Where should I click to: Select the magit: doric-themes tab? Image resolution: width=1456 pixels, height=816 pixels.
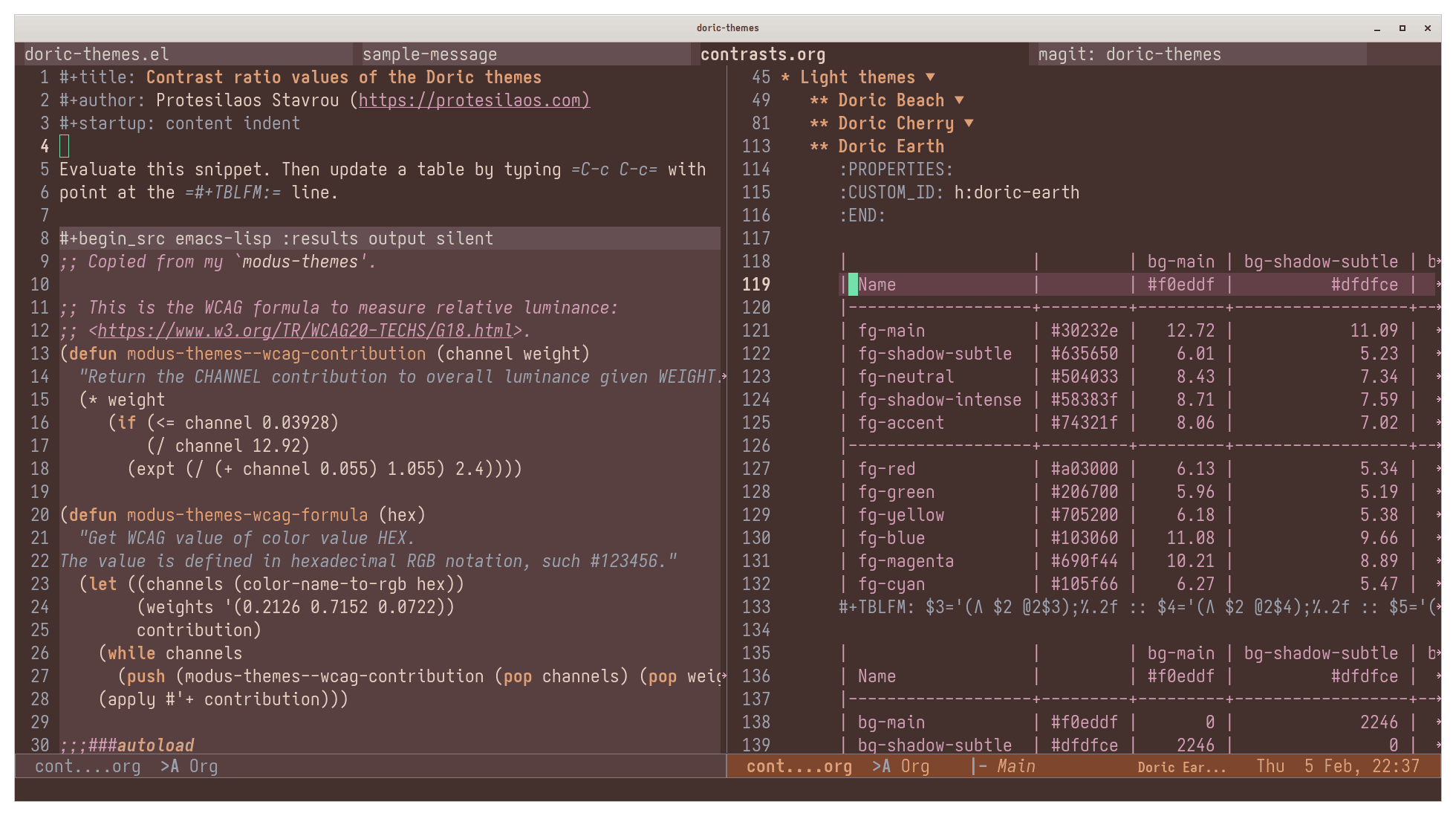(1129, 54)
